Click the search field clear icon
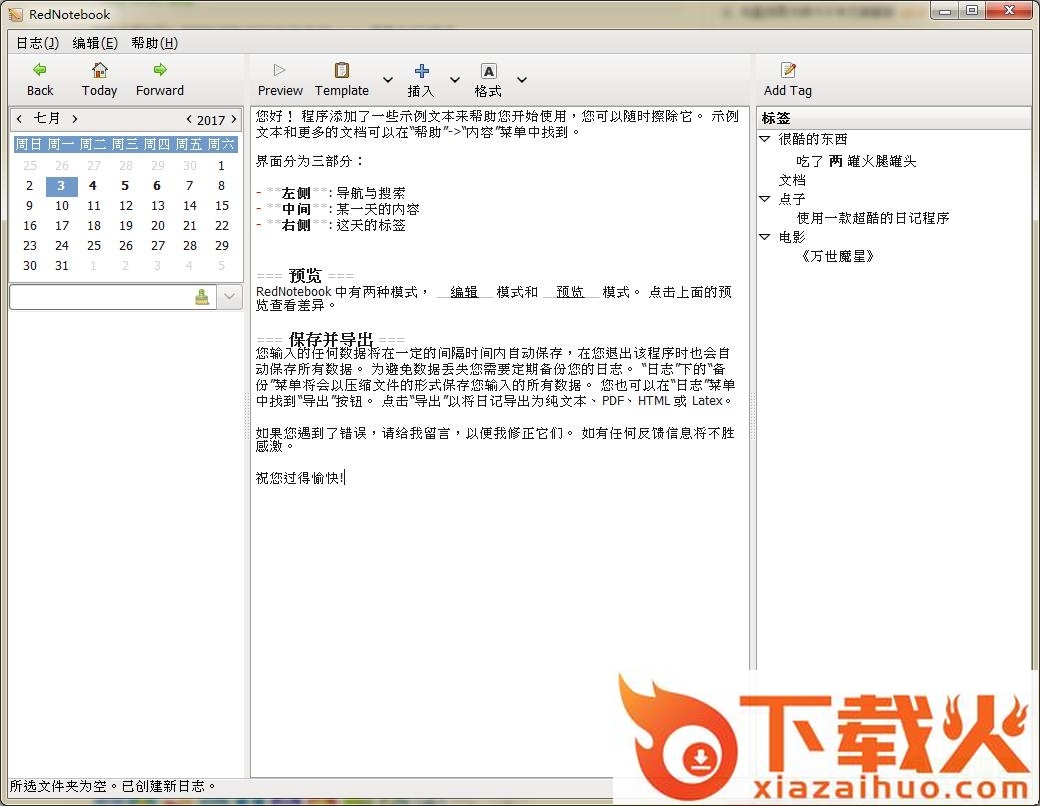1040x806 pixels. (202, 297)
